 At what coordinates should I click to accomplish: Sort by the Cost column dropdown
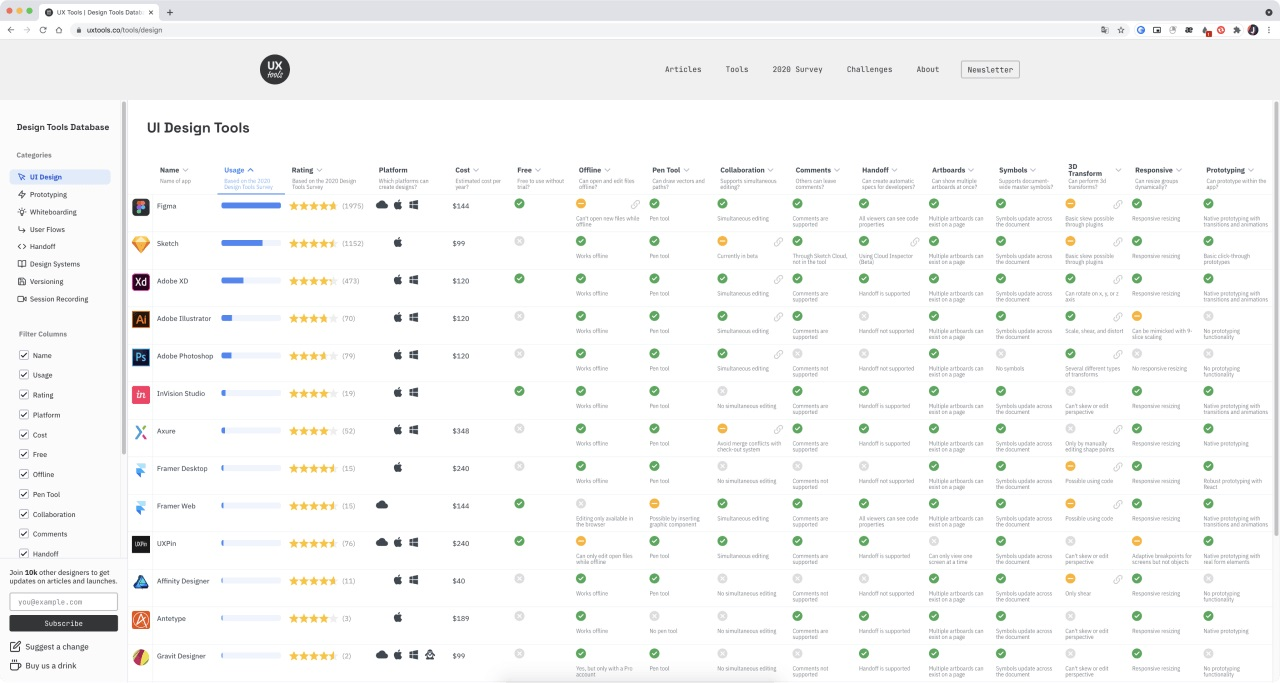pos(476,170)
